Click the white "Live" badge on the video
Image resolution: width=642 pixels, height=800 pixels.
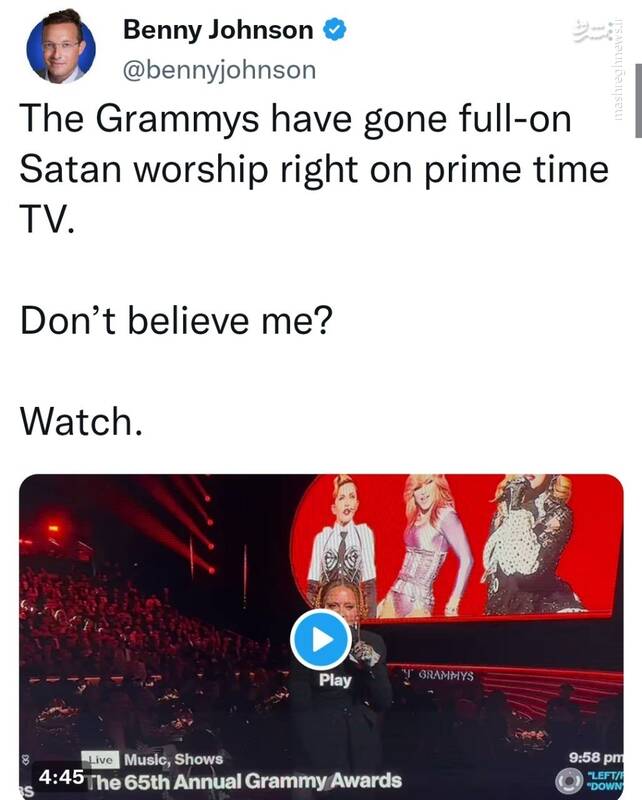click(101, 759)
